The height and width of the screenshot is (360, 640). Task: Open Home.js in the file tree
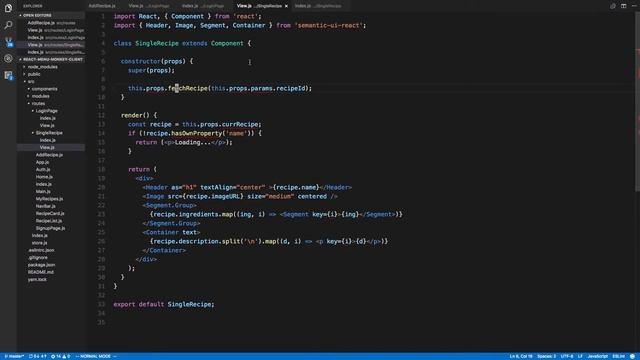click(x=44, y=177)
